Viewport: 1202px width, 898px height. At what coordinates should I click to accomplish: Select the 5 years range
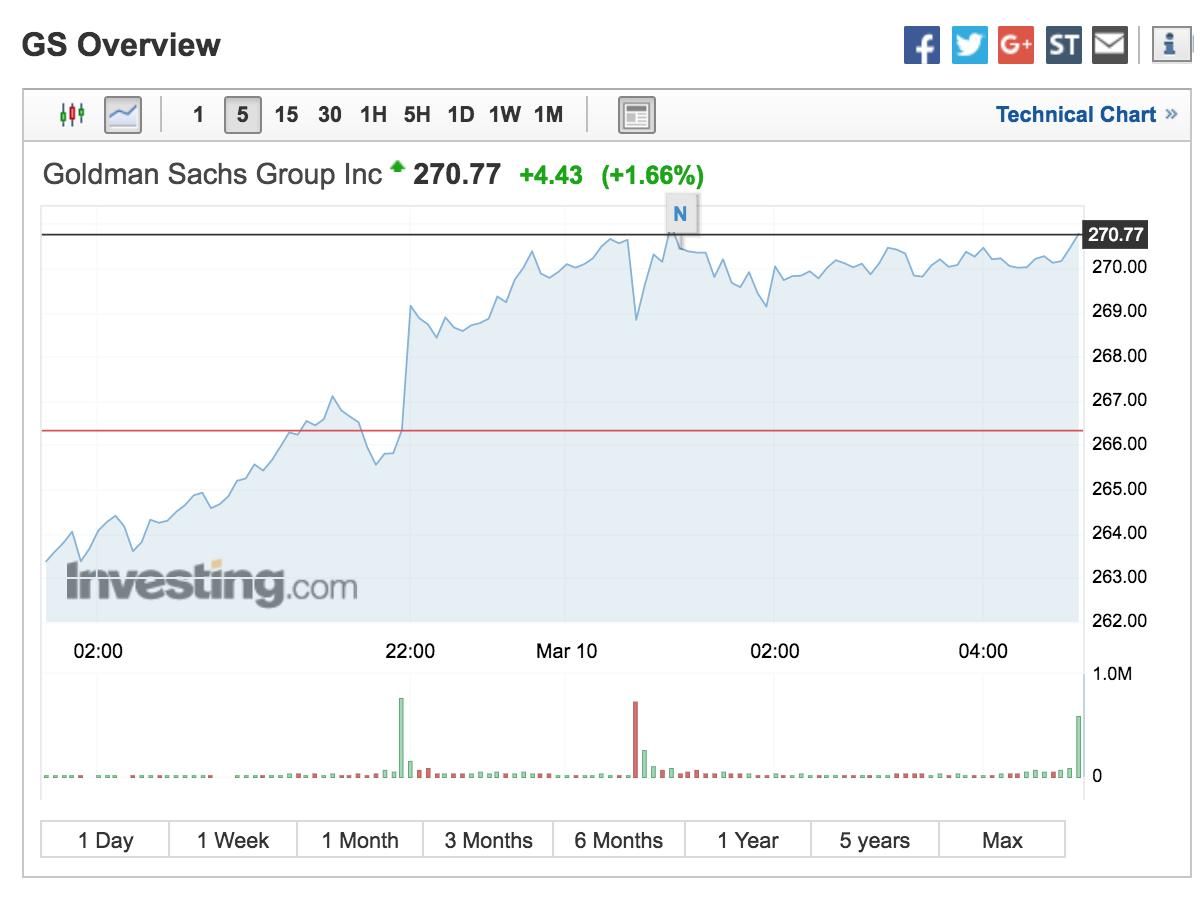[x=875, y=840]
